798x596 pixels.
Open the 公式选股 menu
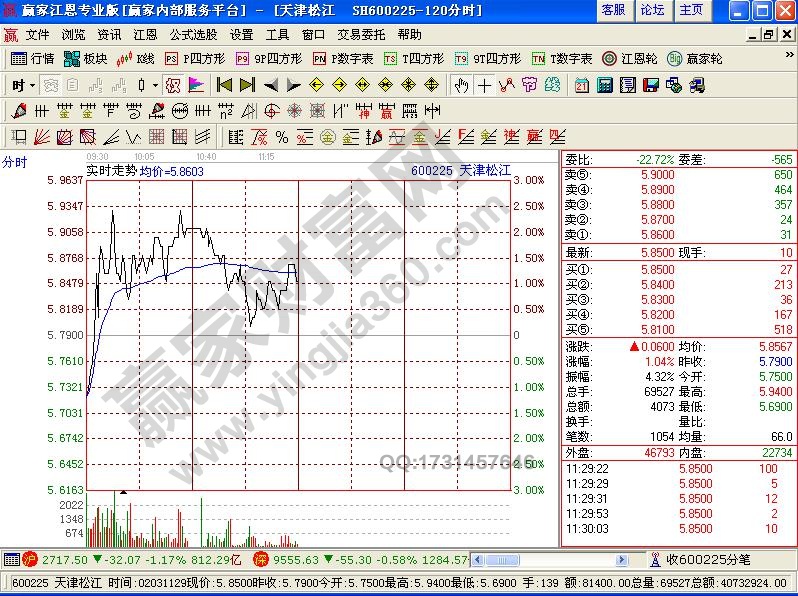click(x=193, y=34)
